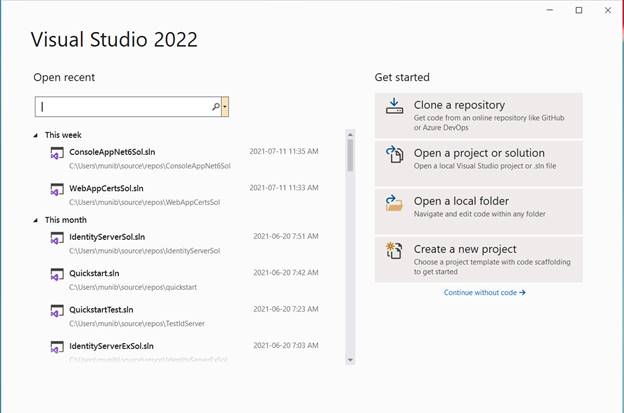This screenshot has height=413, width=624.
Task: Click the Clone a repository download icon
Action: pos(394,106)
